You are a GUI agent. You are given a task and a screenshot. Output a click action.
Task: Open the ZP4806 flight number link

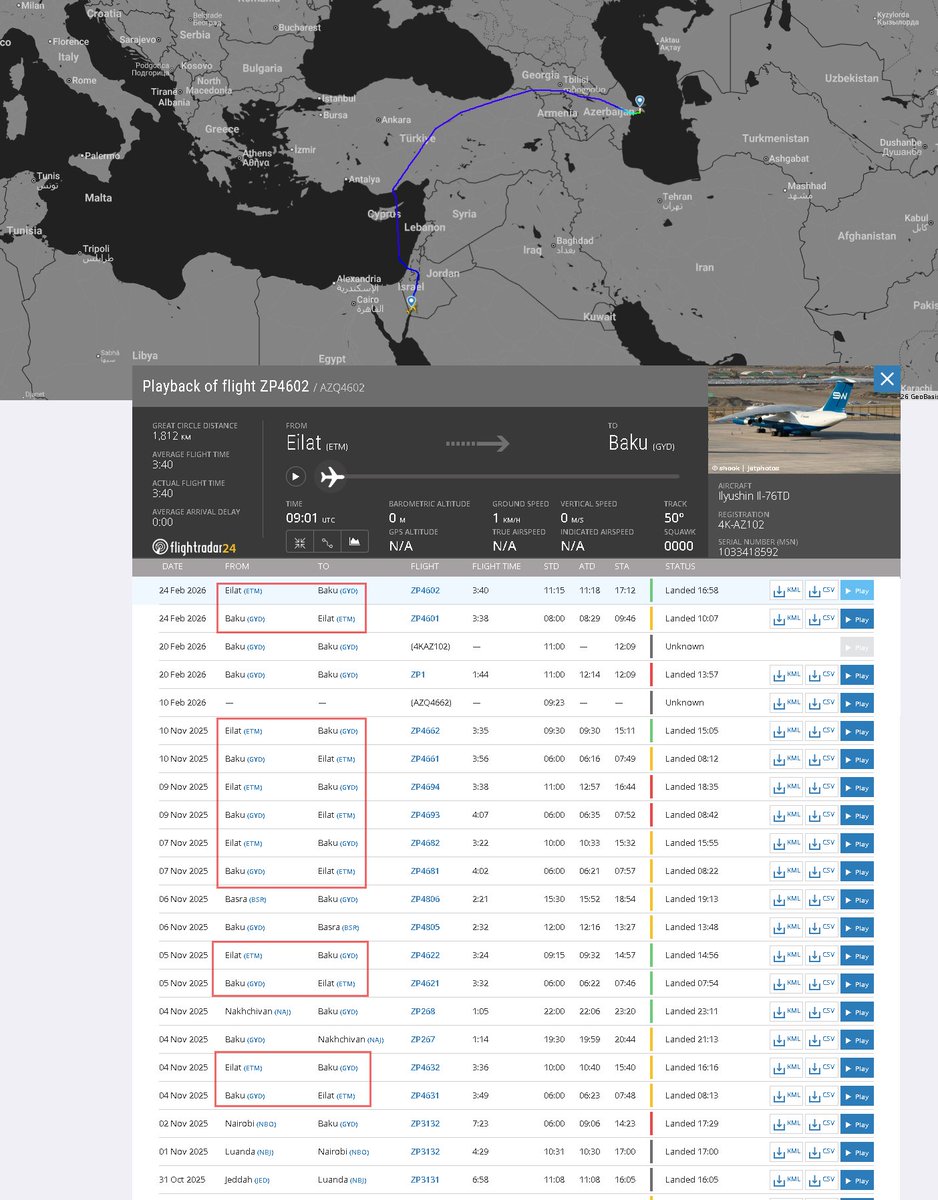(425, 899)
